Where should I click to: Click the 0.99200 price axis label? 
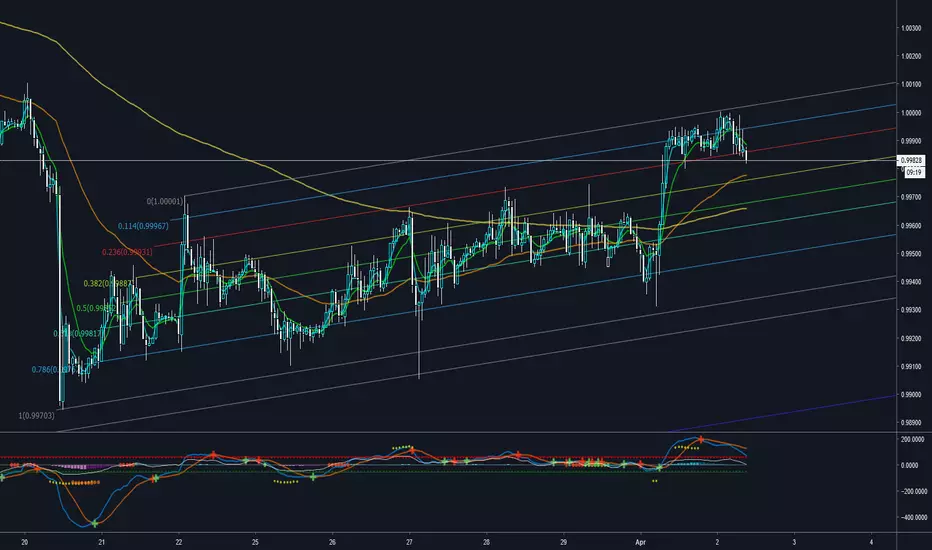pos(911,338)
